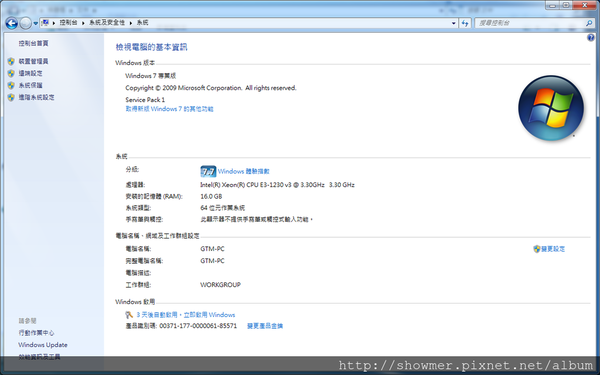Click link to get more Windows 7 features
The image size is (600, 375).
coord(170,109)
